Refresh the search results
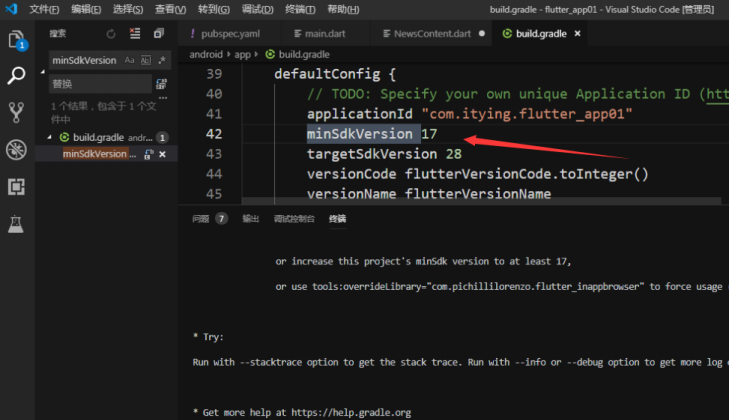 click(x=110, y=33)
